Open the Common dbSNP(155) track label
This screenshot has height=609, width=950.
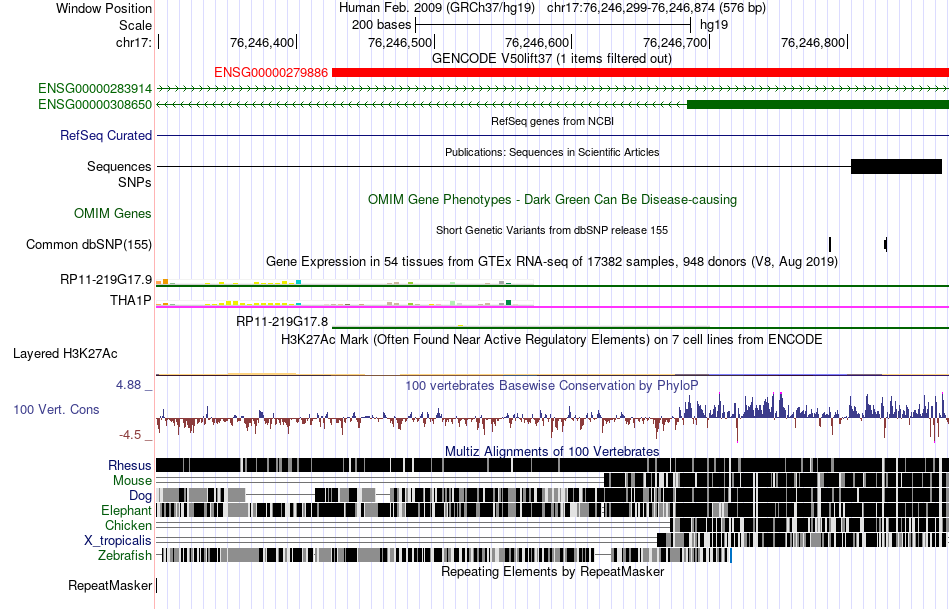pos(89,245)
